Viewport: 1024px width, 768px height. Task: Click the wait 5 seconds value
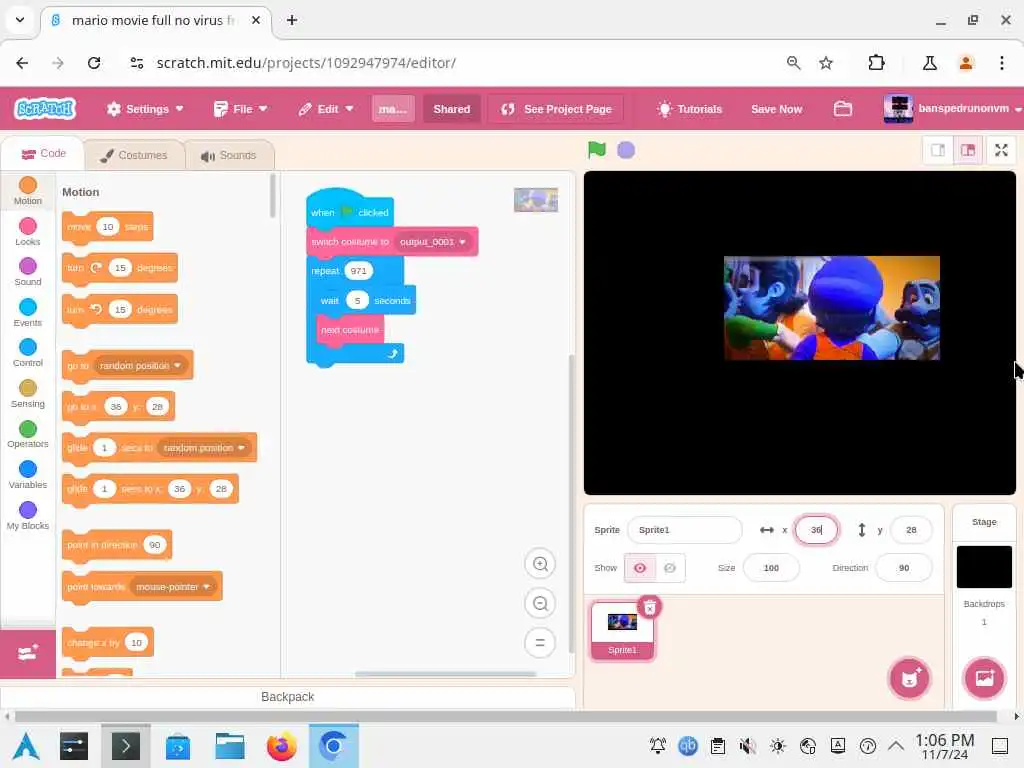[x=357, y=300]
